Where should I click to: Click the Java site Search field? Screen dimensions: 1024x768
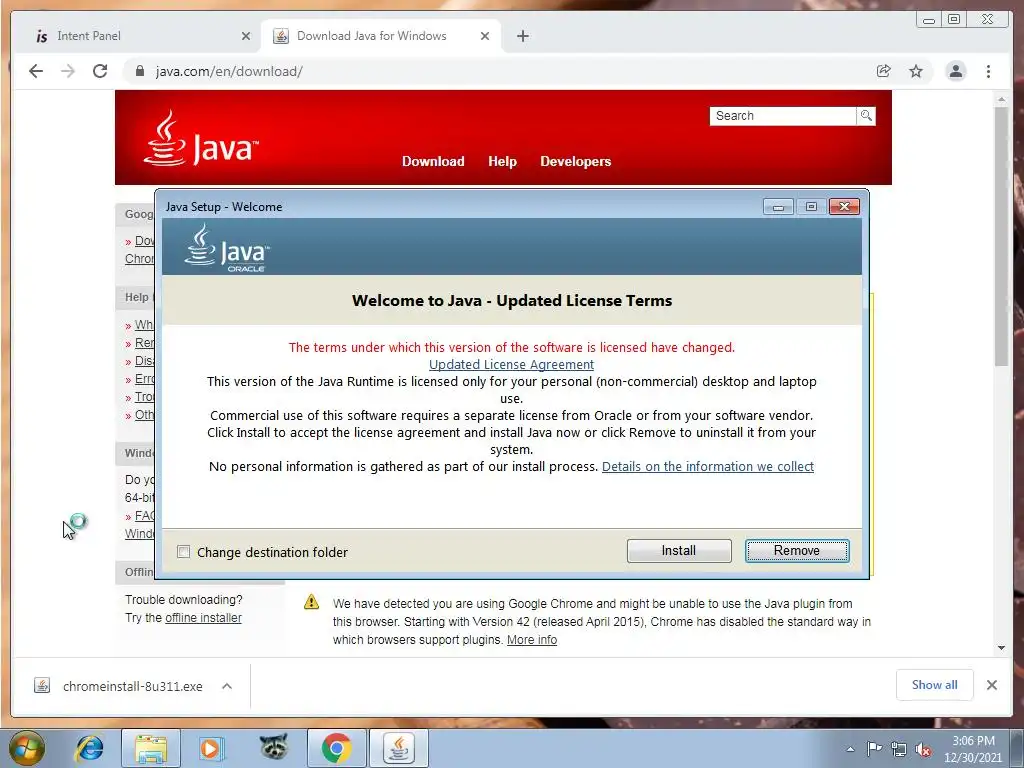[x=782, y=116]
